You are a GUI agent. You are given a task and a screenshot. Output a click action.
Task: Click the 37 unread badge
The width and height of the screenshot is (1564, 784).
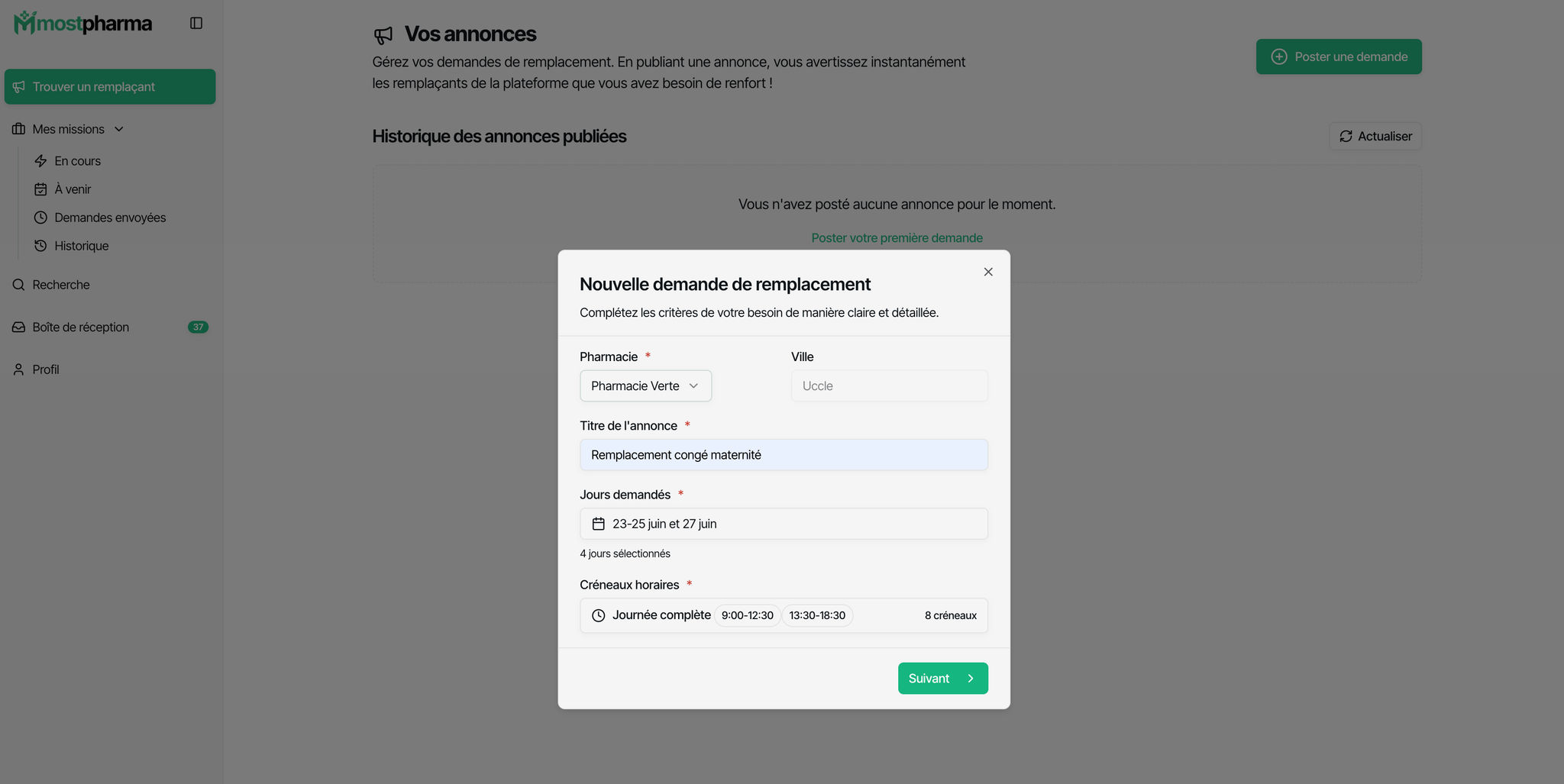(x=198, y=327)
